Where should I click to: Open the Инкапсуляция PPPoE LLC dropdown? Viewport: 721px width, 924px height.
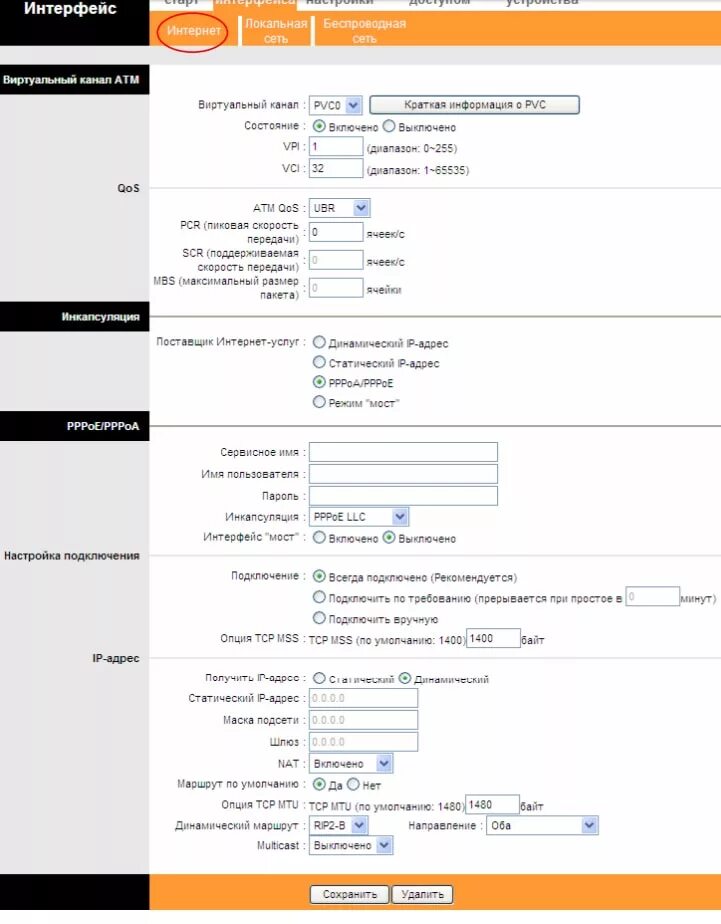(x=359, y=517)
